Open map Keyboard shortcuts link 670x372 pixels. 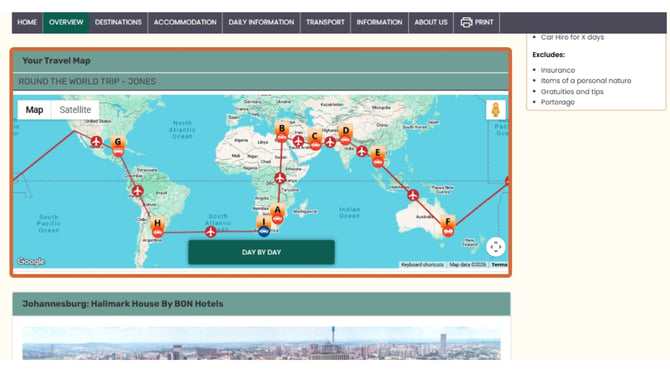click(422, 265)
